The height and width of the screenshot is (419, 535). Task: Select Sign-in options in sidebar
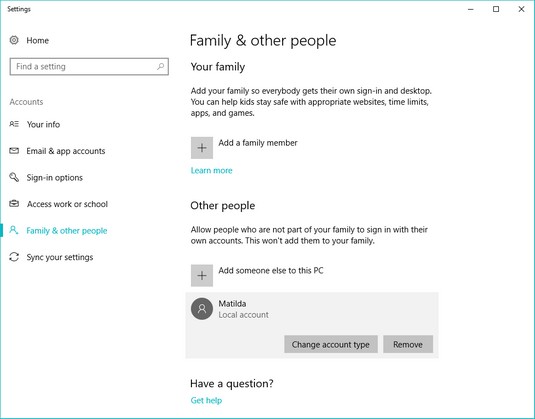[x=55, y=177]
